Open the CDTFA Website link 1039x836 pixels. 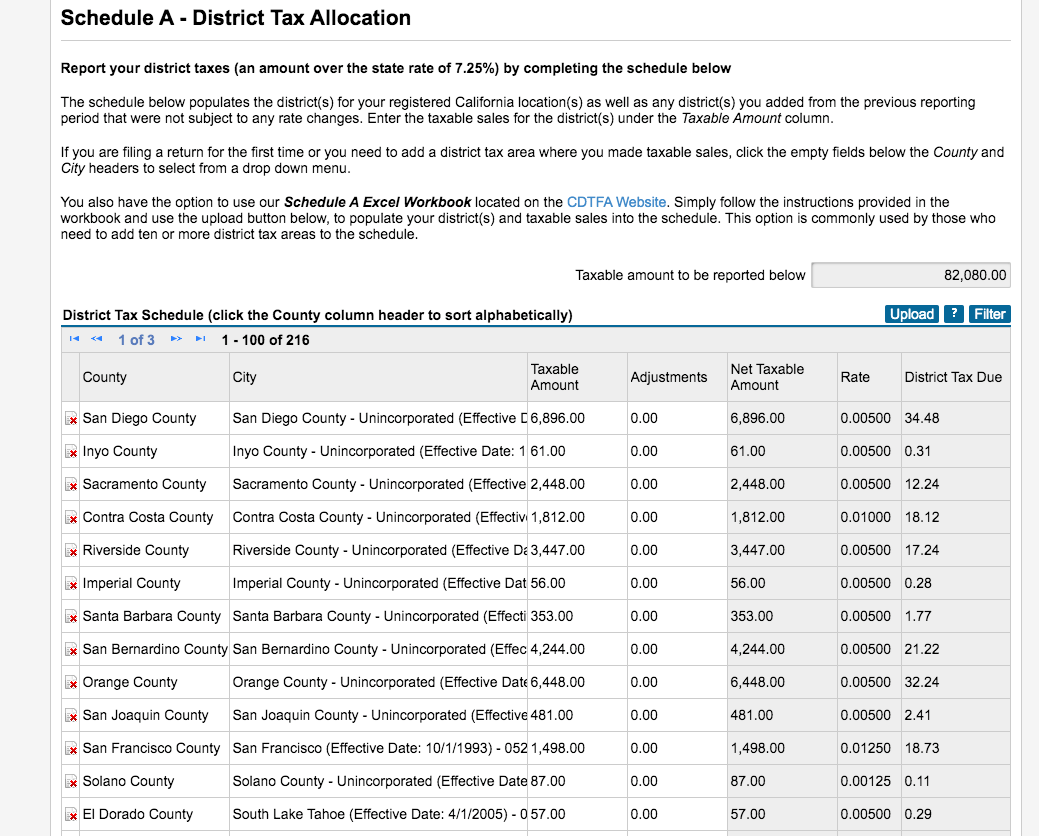click(x=616, y=202)
